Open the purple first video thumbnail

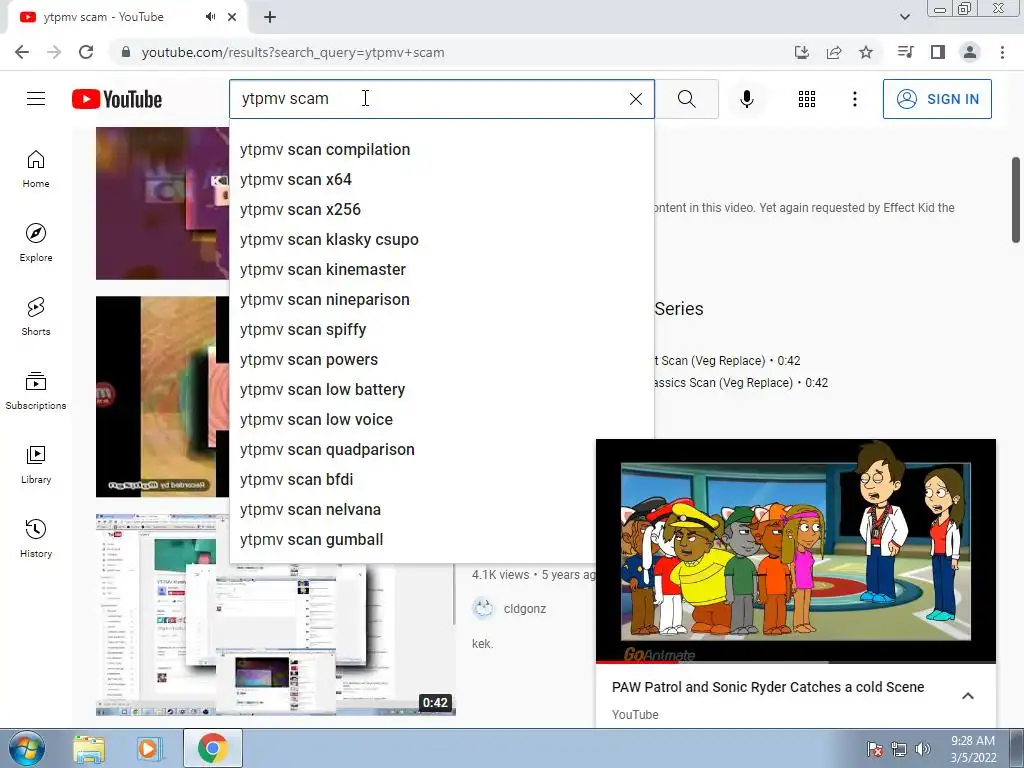pos(162,203)
